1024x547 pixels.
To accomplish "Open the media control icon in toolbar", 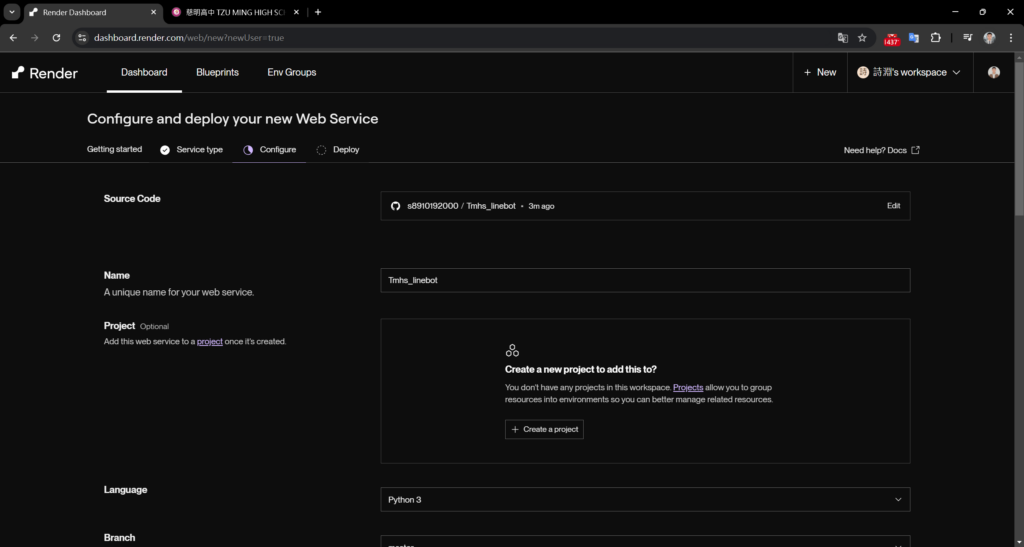I will (x=968, y=38).
